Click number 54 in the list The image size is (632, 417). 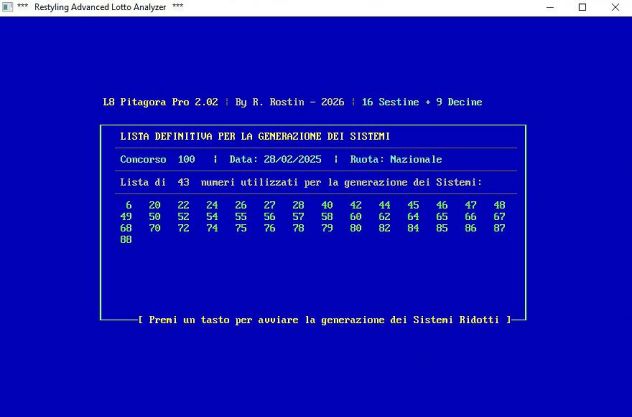(212, 217)
